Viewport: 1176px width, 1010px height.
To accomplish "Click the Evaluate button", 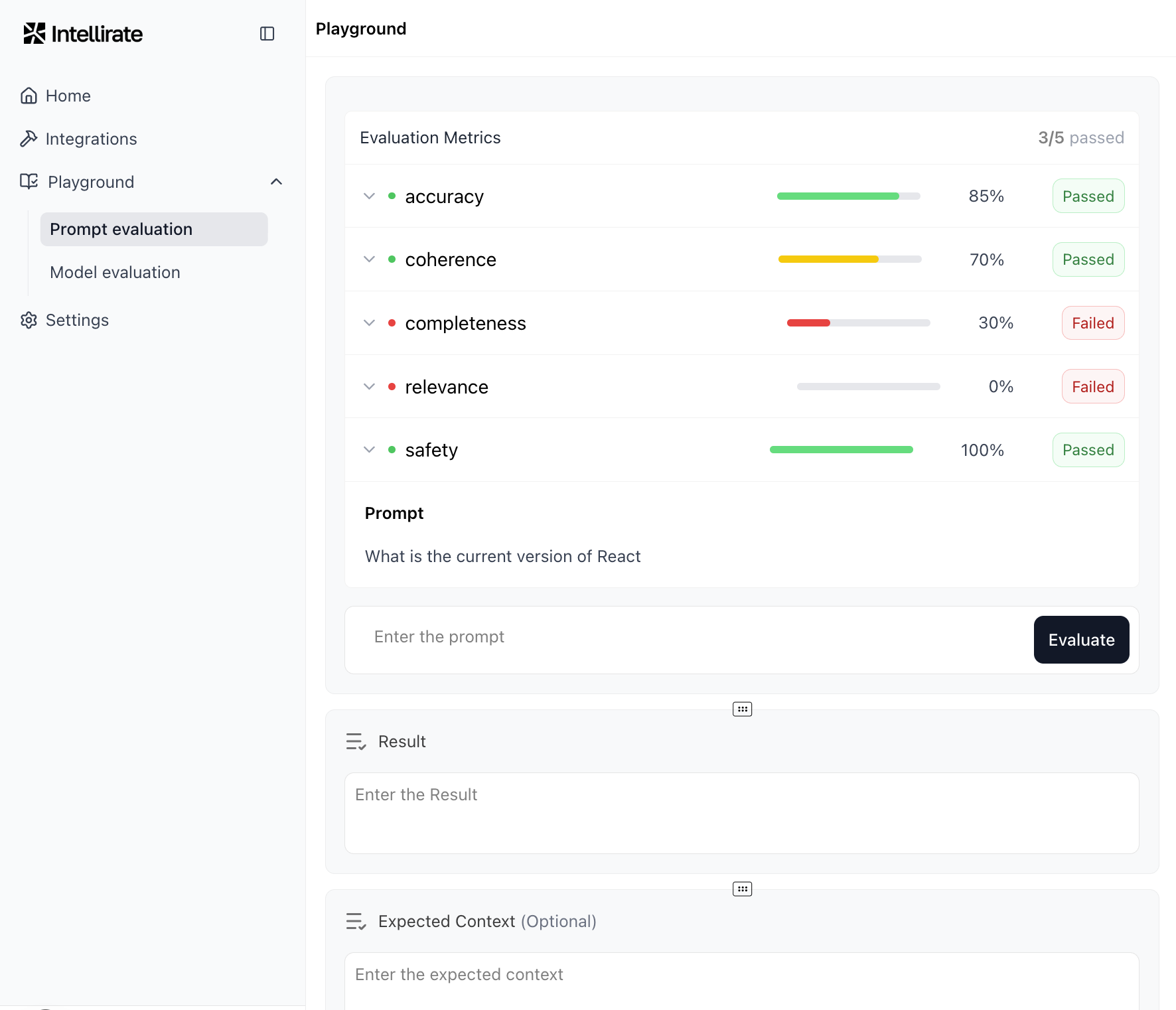I will pos(1081,640).
